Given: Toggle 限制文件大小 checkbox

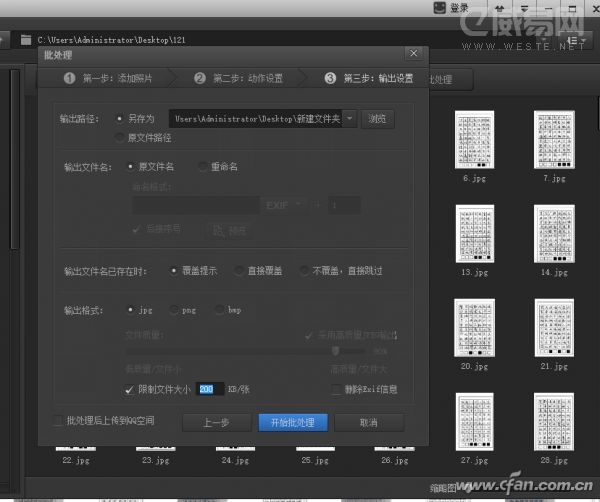Looking at the screenshot, I should (x=130, y=389).
